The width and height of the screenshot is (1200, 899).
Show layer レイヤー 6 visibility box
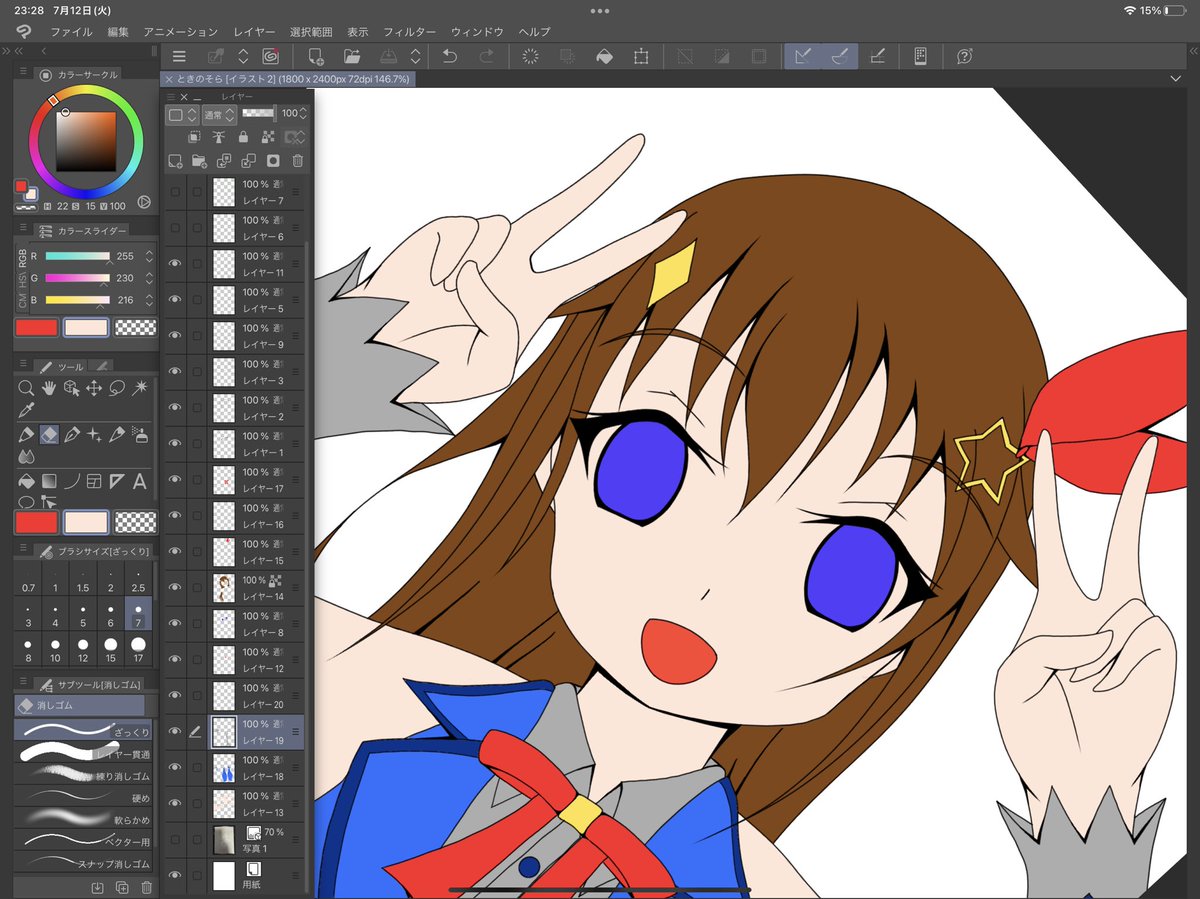pos(176,227)
